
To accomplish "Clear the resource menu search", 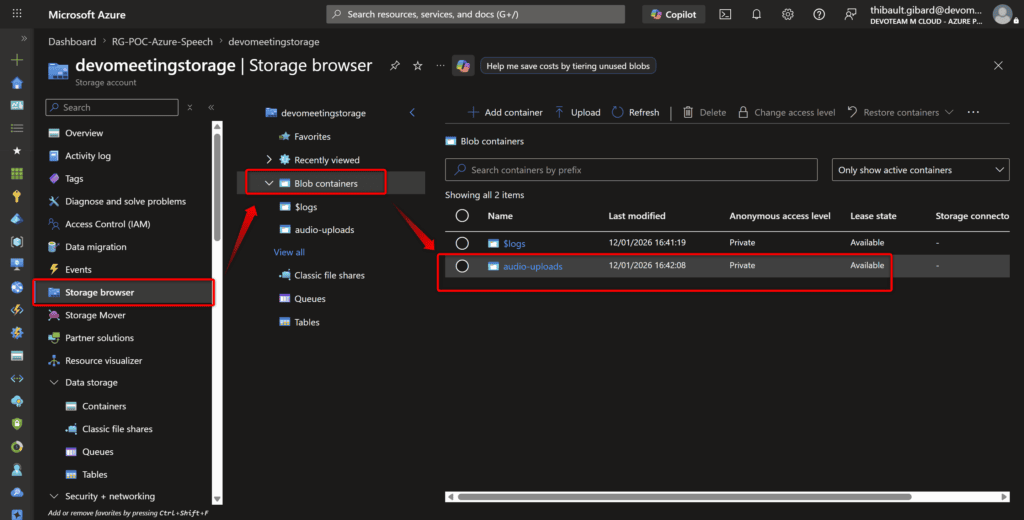I will [x=189, y=107].
